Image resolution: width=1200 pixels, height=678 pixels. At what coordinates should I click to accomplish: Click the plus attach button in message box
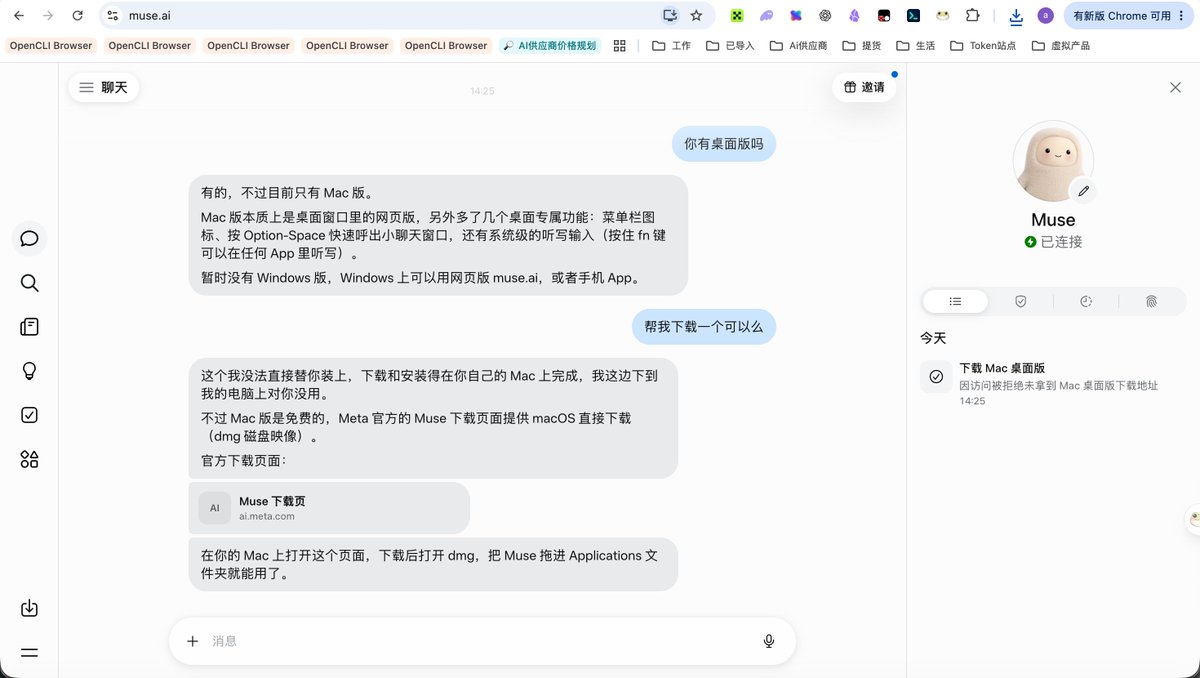coord(193,641)
